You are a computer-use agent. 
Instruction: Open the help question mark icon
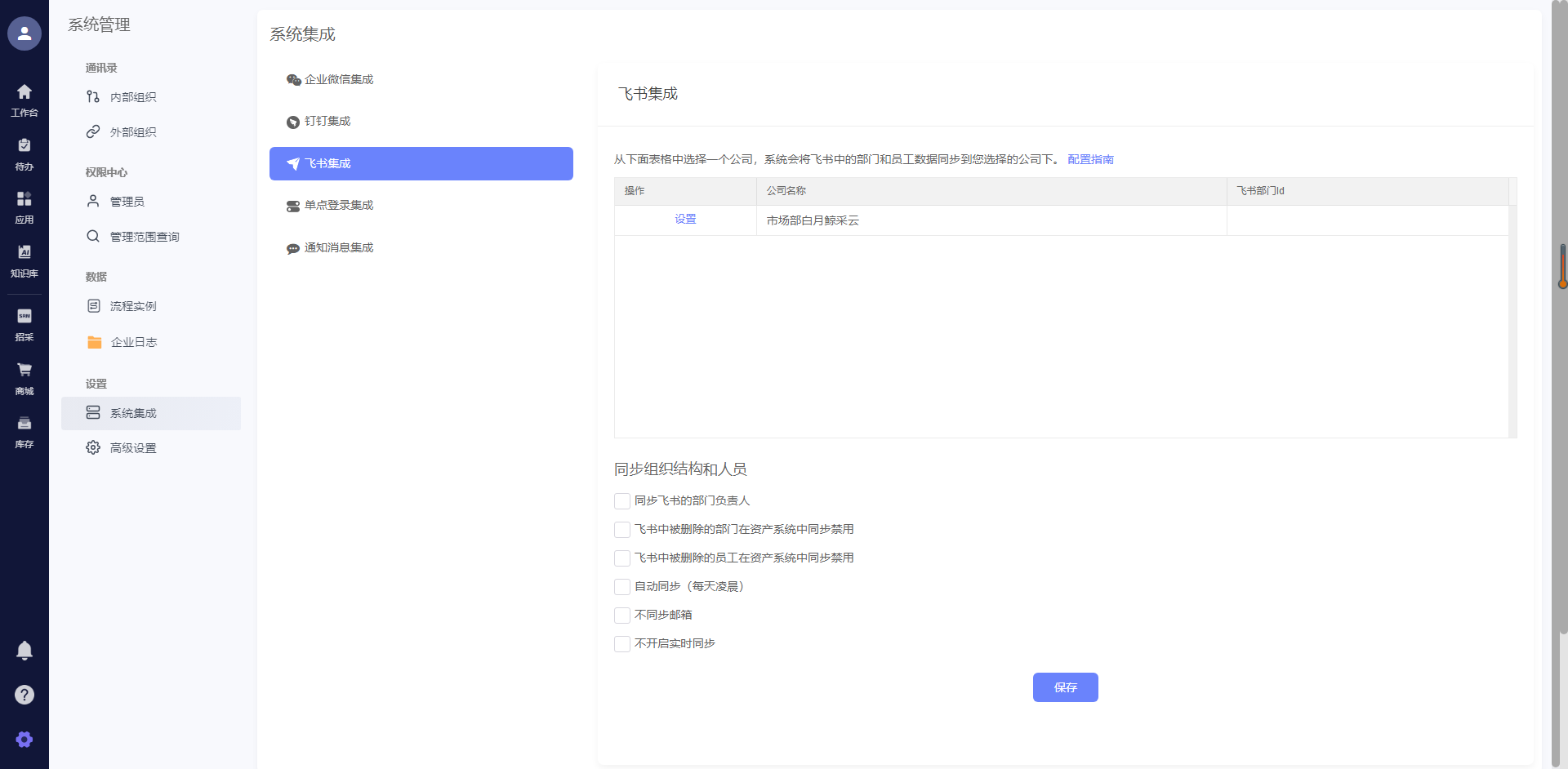(x=24, y=695)
